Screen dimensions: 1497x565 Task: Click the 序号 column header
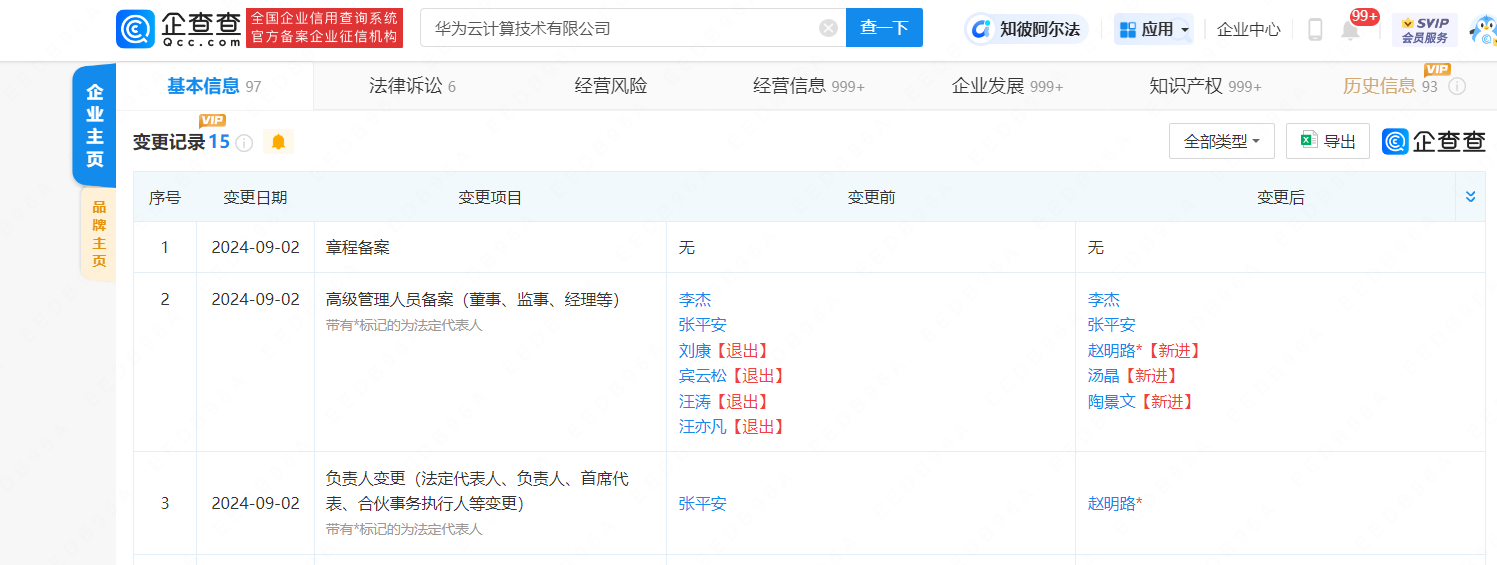coord(165,197)
